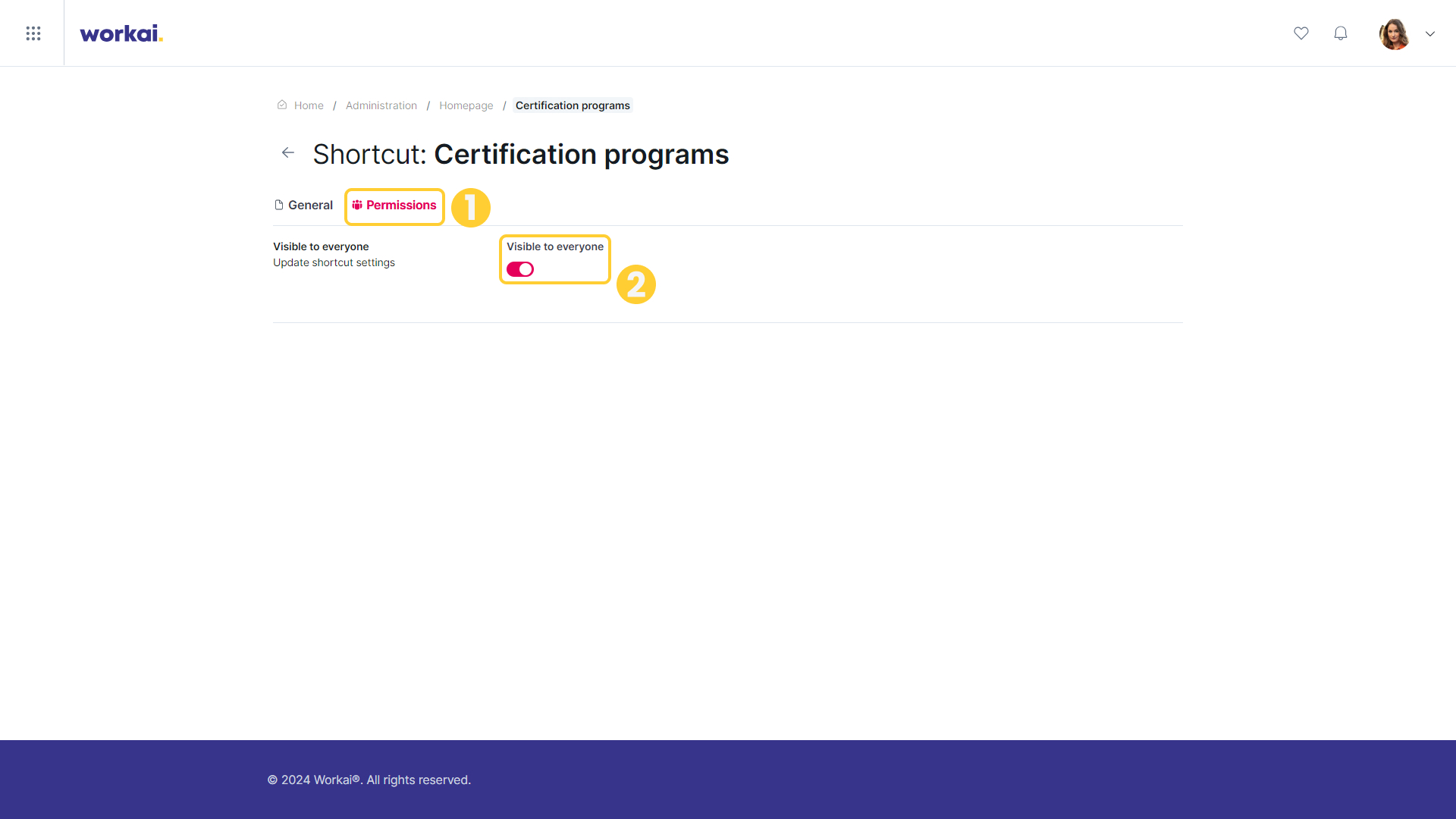Expand the user account dropdown arrow

click(x=1430, y=34)
